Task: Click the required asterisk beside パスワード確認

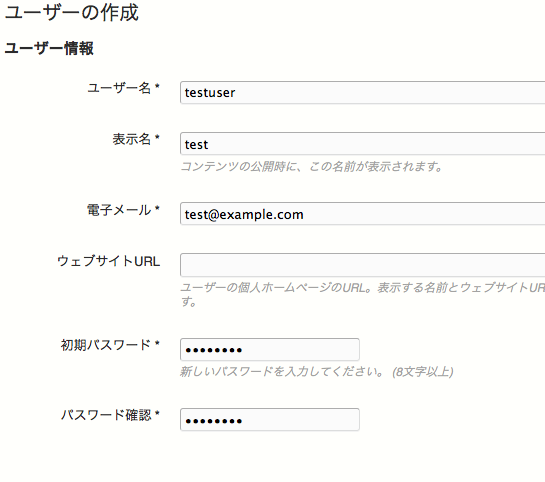Action: click(157, 413)
